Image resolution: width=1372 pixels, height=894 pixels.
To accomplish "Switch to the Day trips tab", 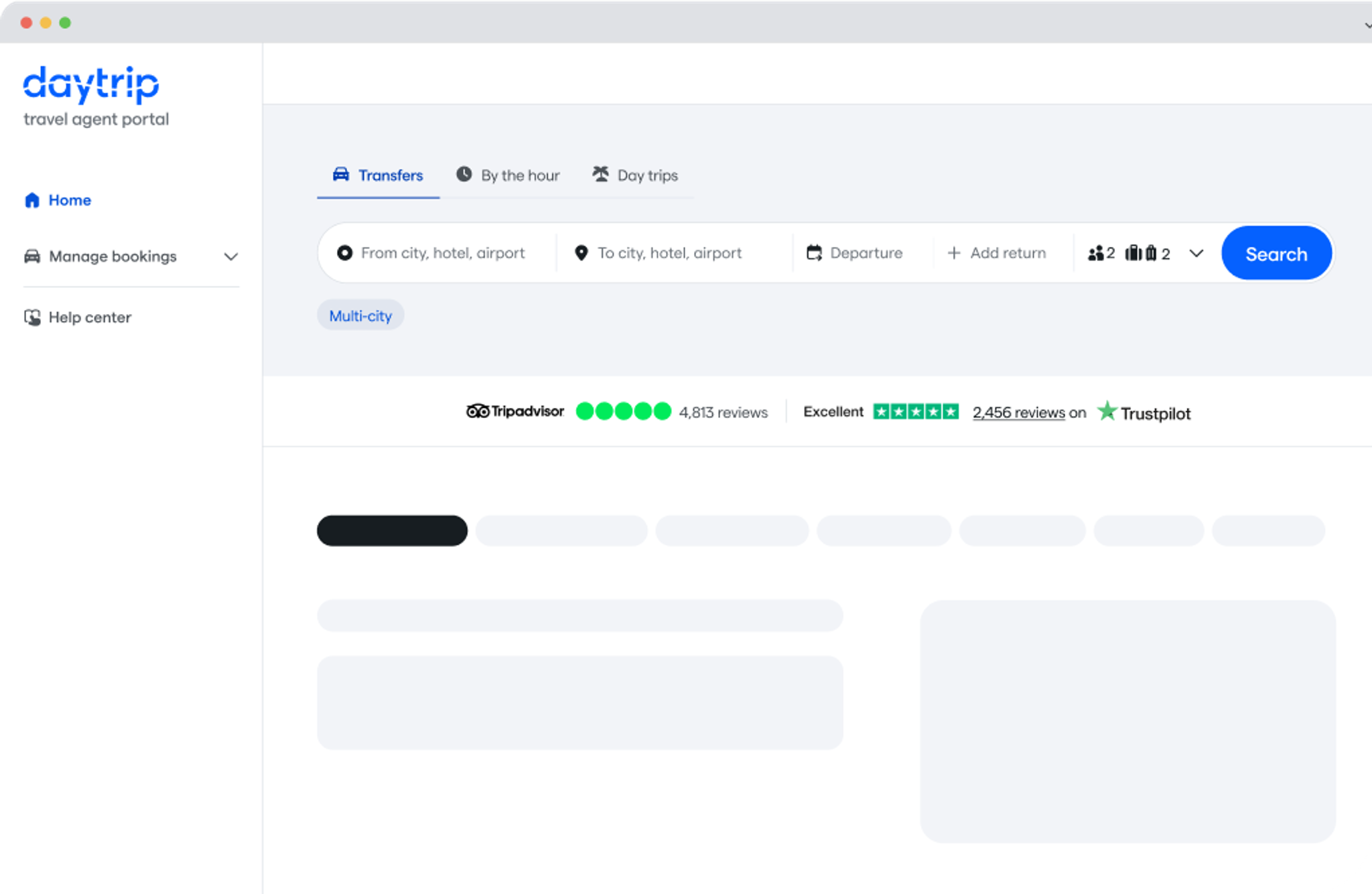I will pos(635,175).
